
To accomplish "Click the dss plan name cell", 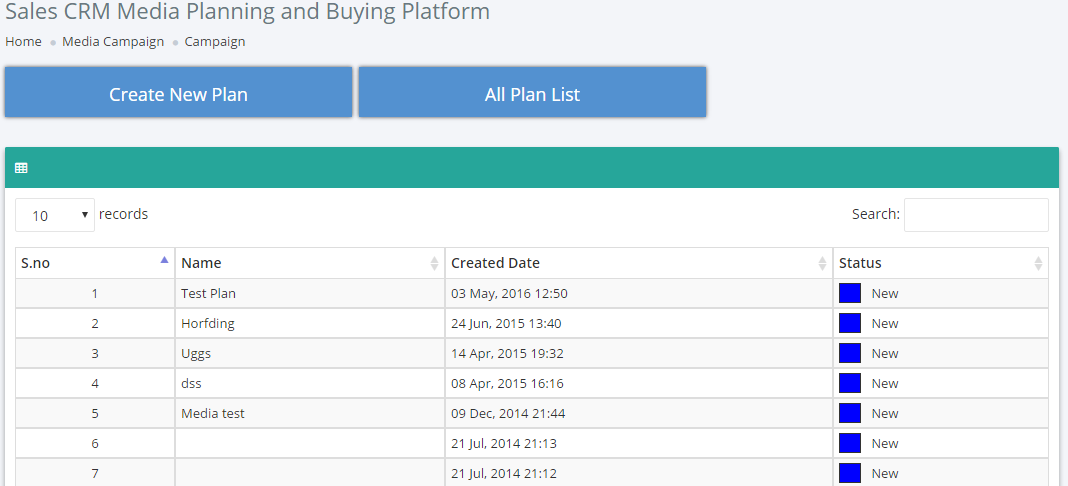I will click(x=310, y=383).
